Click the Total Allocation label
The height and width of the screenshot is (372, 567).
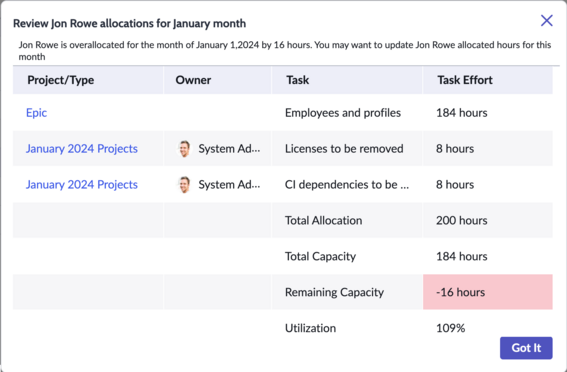323,221
